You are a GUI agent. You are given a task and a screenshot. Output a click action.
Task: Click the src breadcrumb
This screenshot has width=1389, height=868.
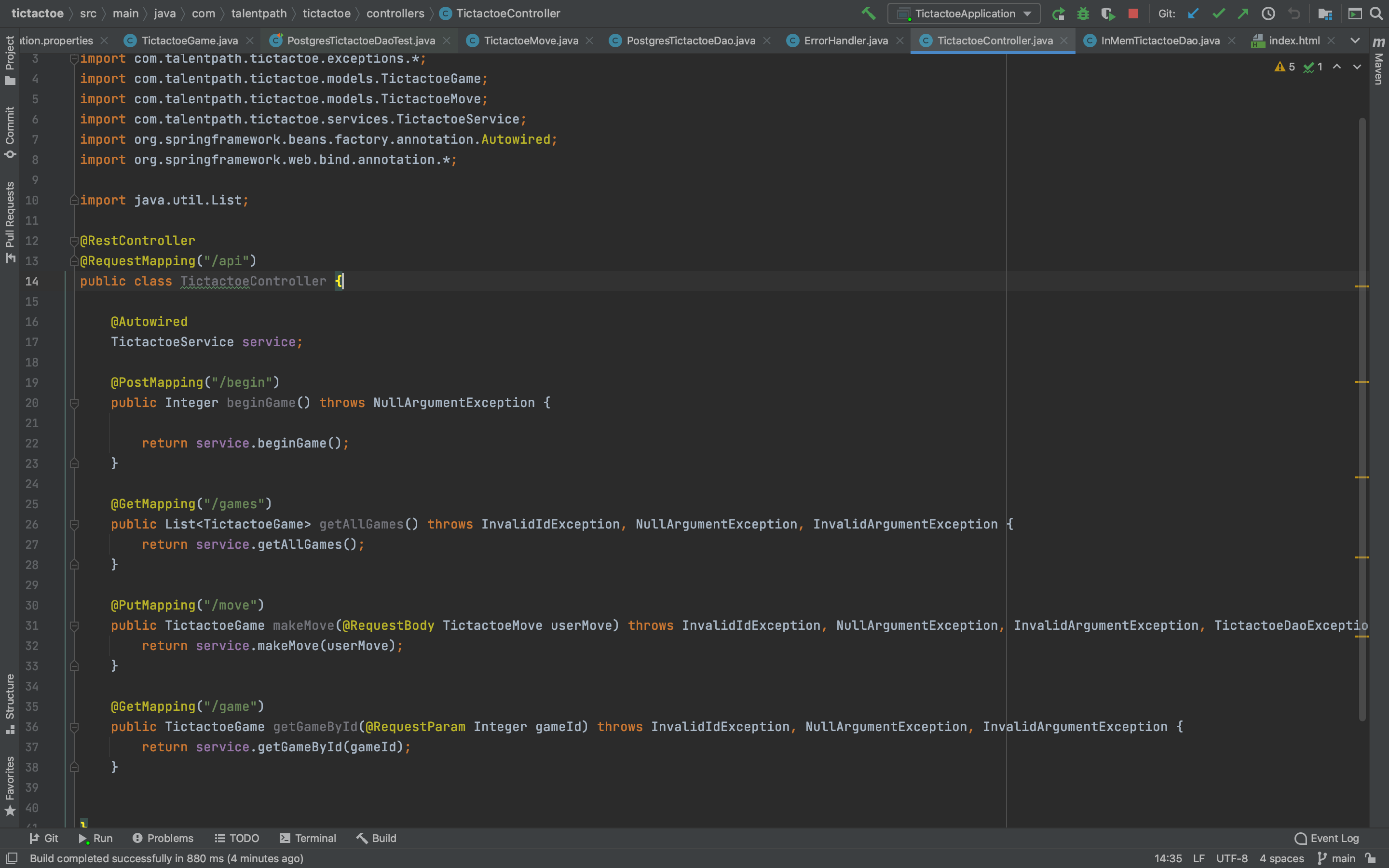pyautogui.click(x=88, y=13)
